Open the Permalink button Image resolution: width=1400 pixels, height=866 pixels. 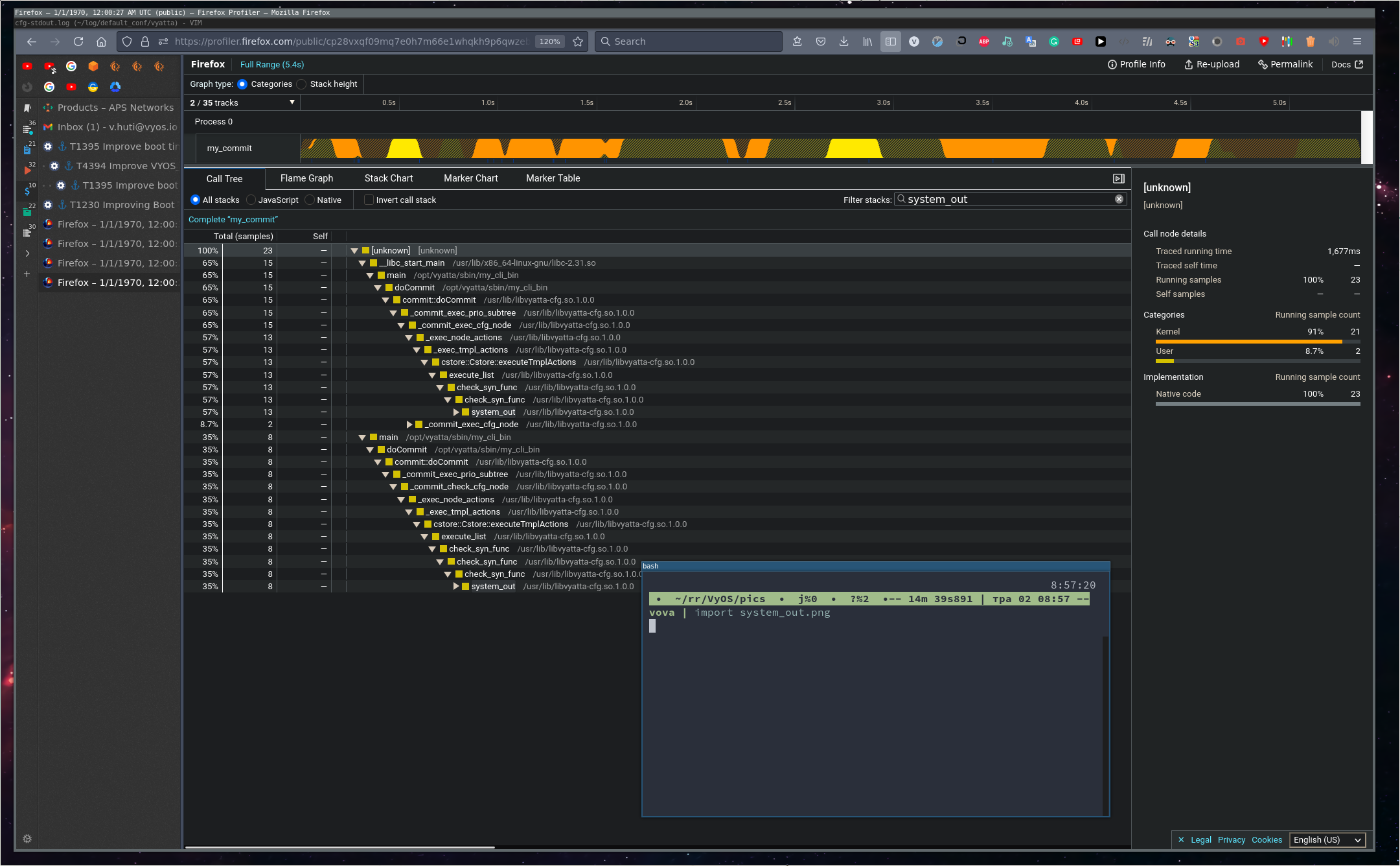(x=1285, y=64)
